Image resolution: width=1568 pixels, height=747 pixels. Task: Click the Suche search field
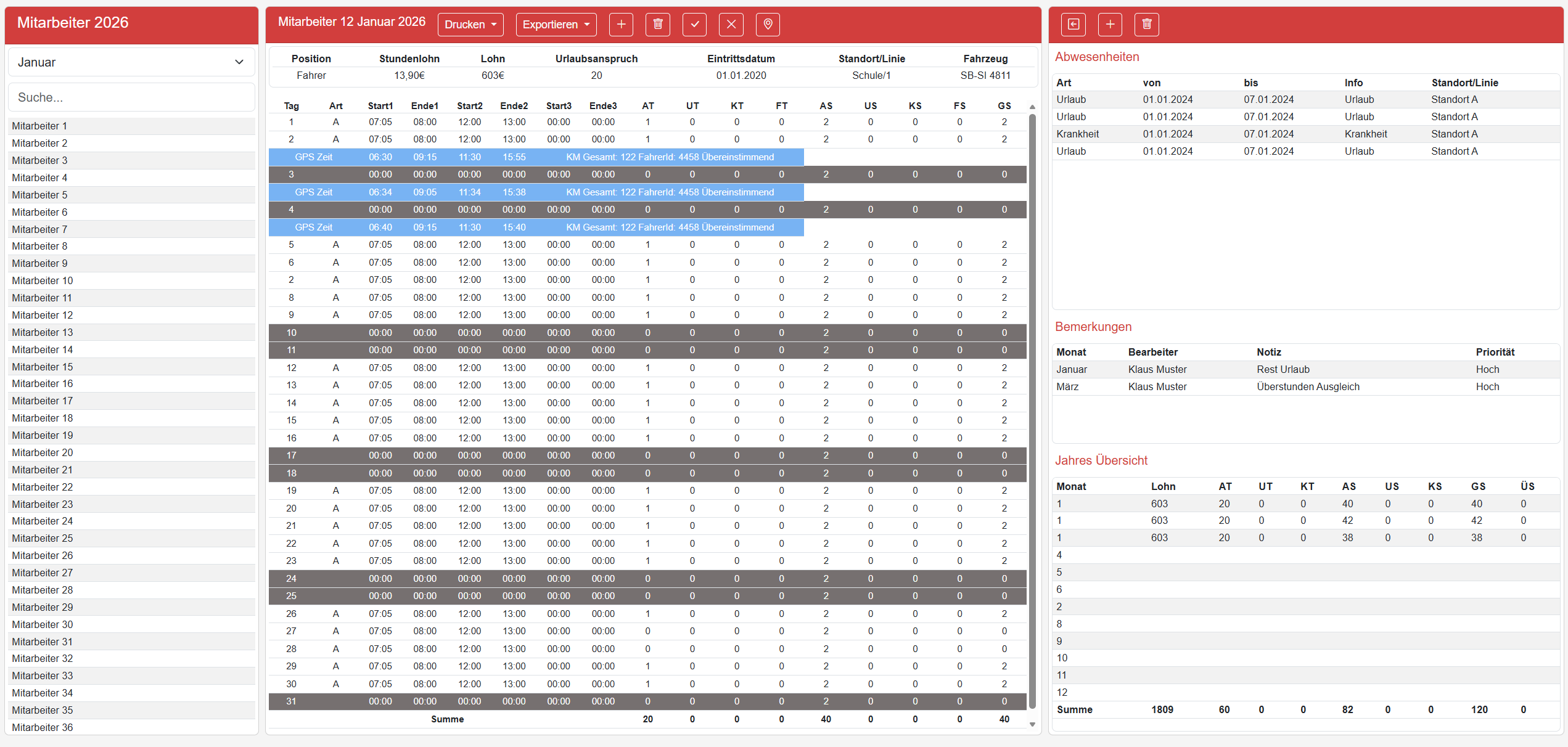131,97
